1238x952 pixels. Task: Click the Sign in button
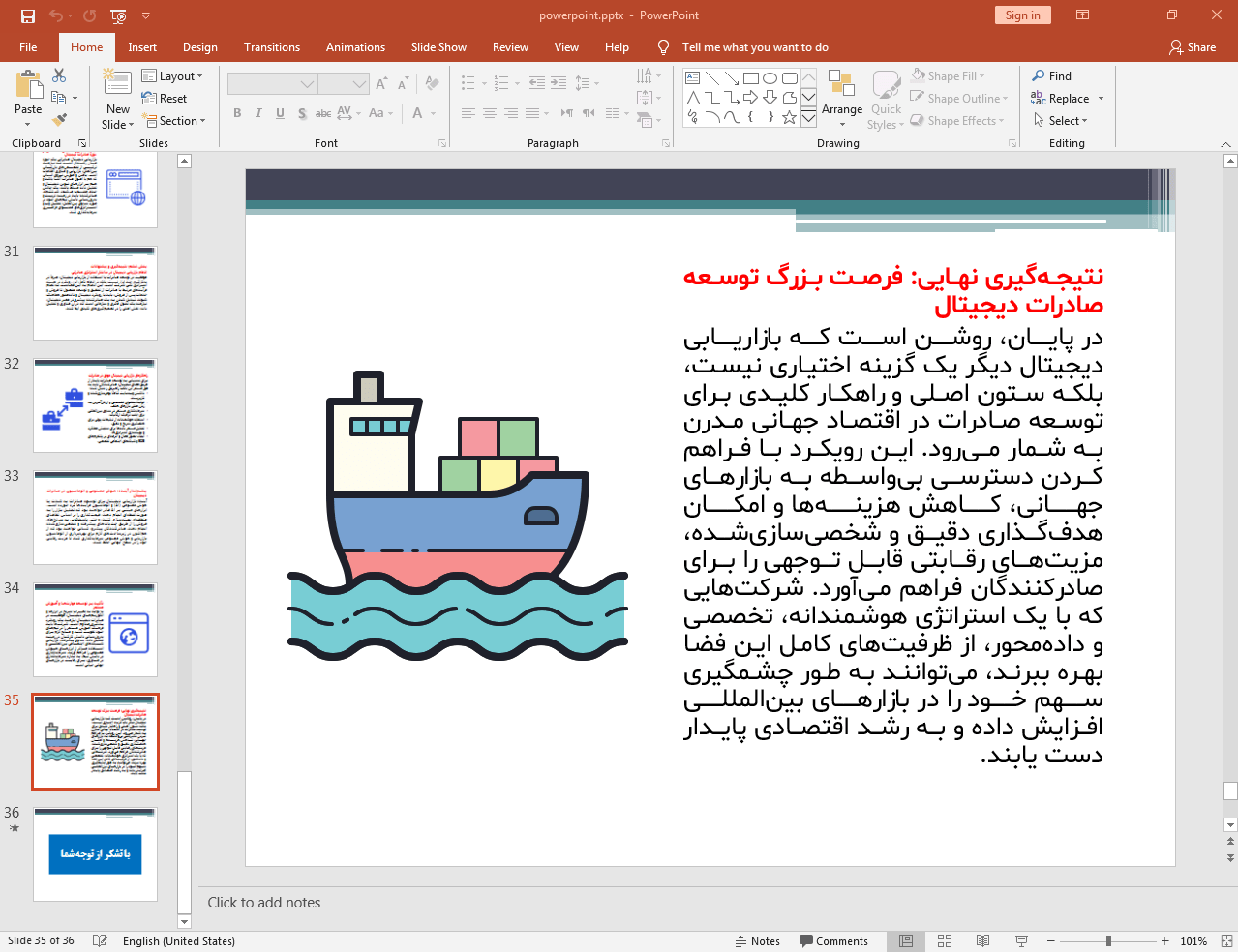[x=1022, y=15]
